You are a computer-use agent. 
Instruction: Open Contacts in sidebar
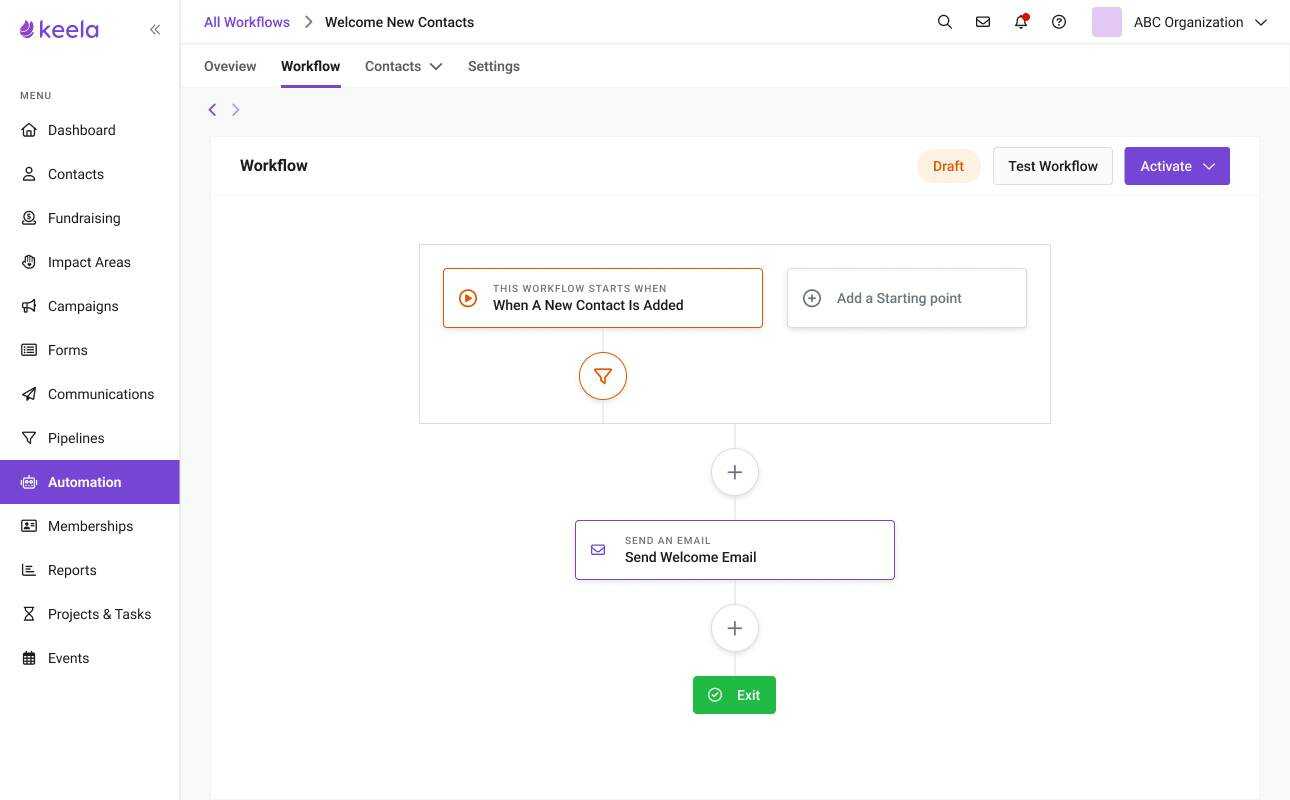tap(90, 174)
